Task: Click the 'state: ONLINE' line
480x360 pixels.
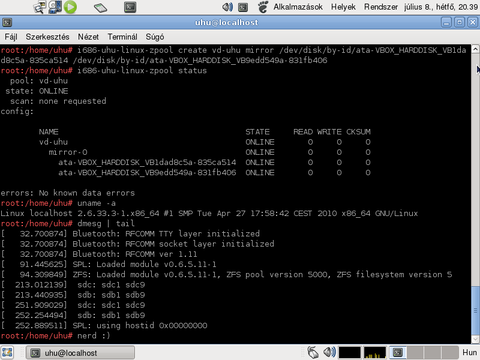Action: tap(37, 91)
